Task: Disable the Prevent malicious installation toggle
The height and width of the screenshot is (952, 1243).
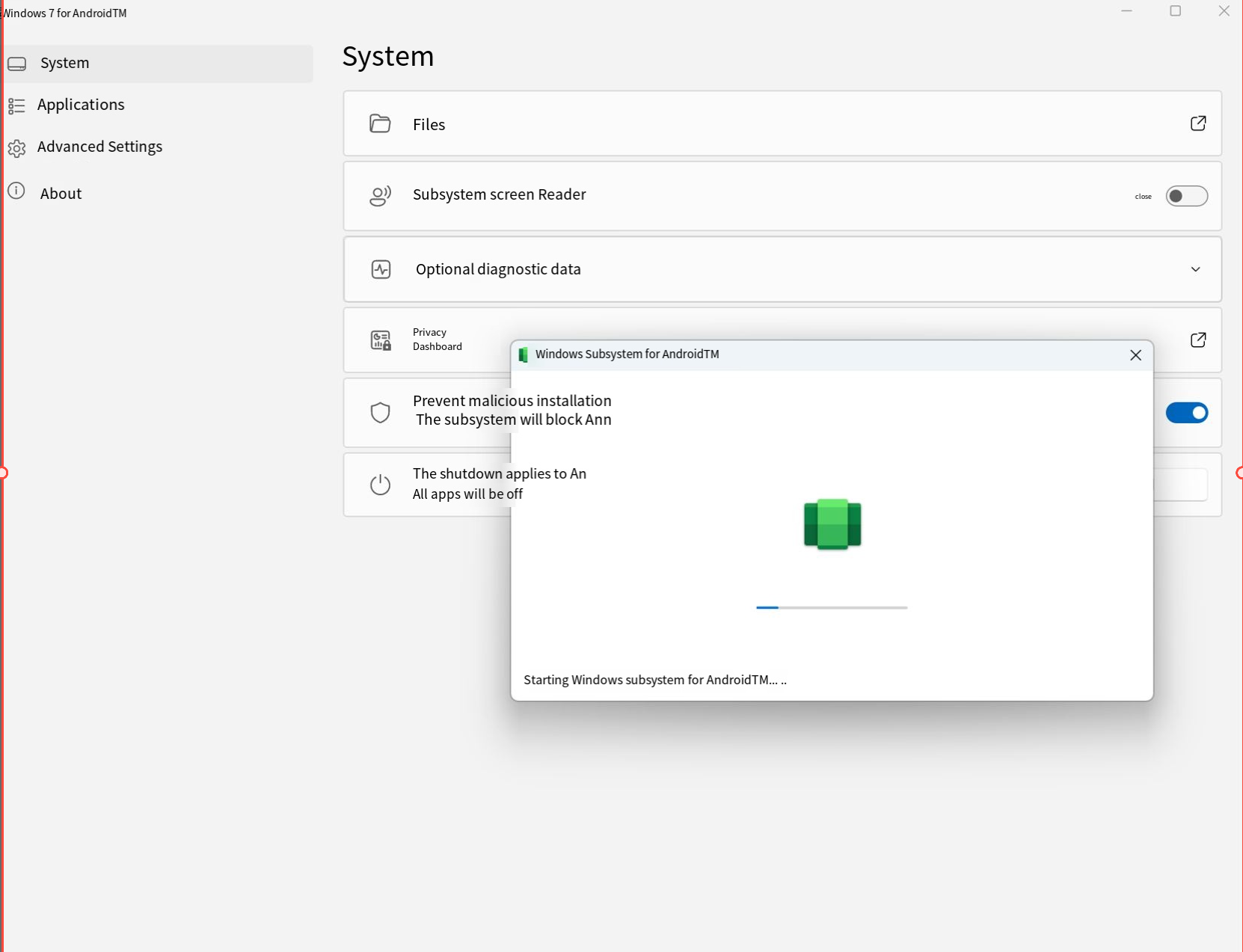Action: coord(1186,412)
